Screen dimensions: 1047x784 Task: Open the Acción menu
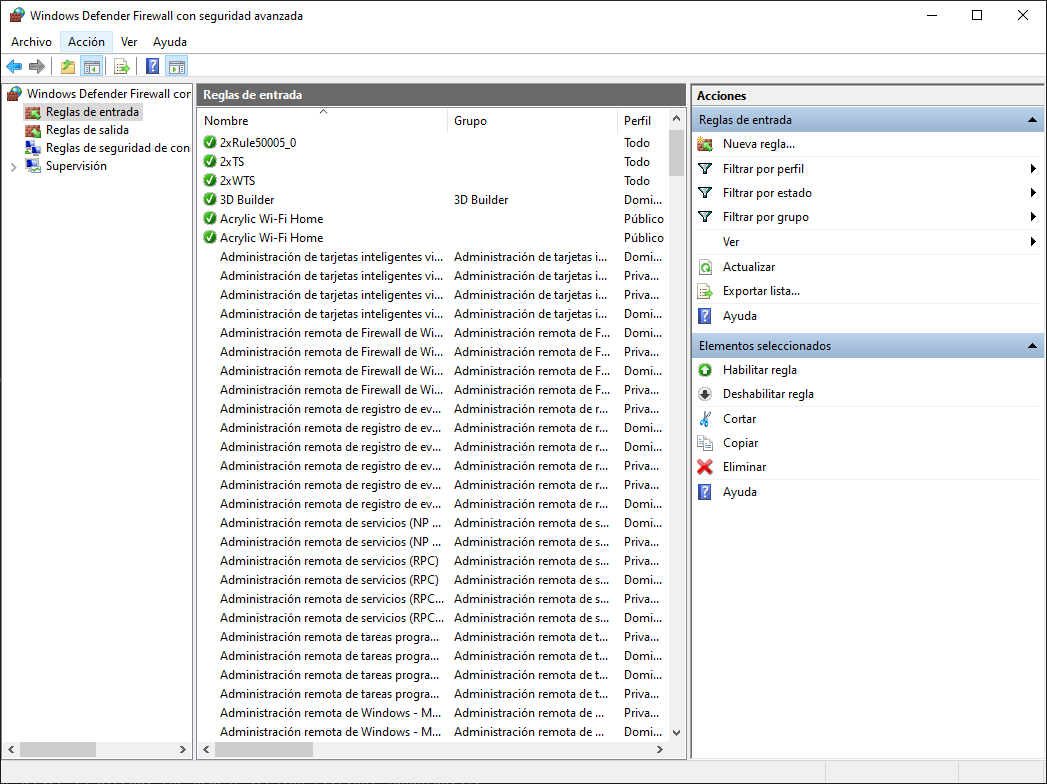[x=86, y=41]
